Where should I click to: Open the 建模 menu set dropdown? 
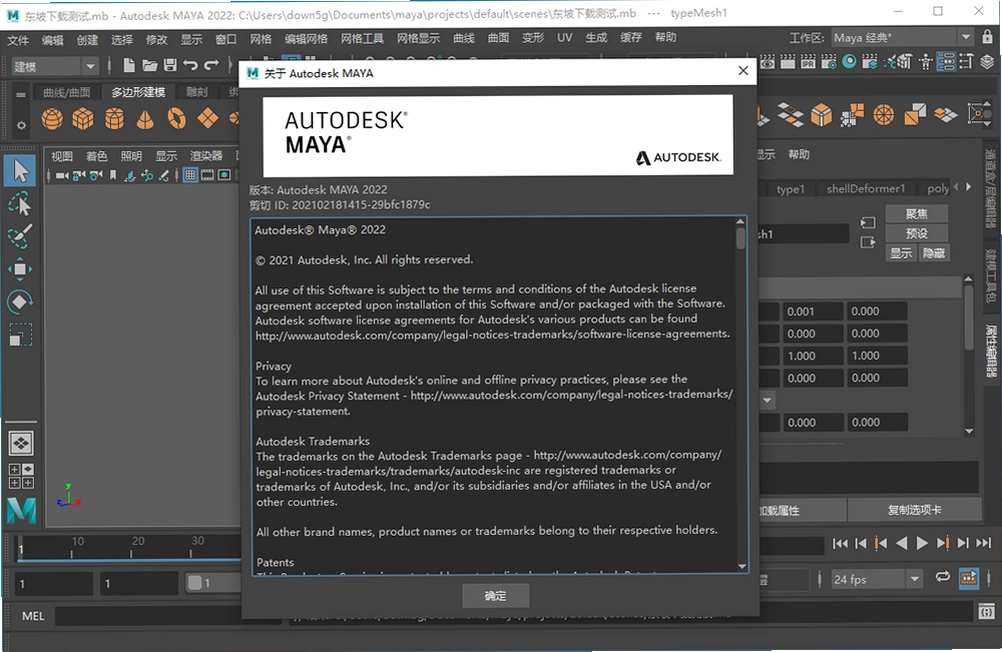pyautogui.click(x=54, y=66)
